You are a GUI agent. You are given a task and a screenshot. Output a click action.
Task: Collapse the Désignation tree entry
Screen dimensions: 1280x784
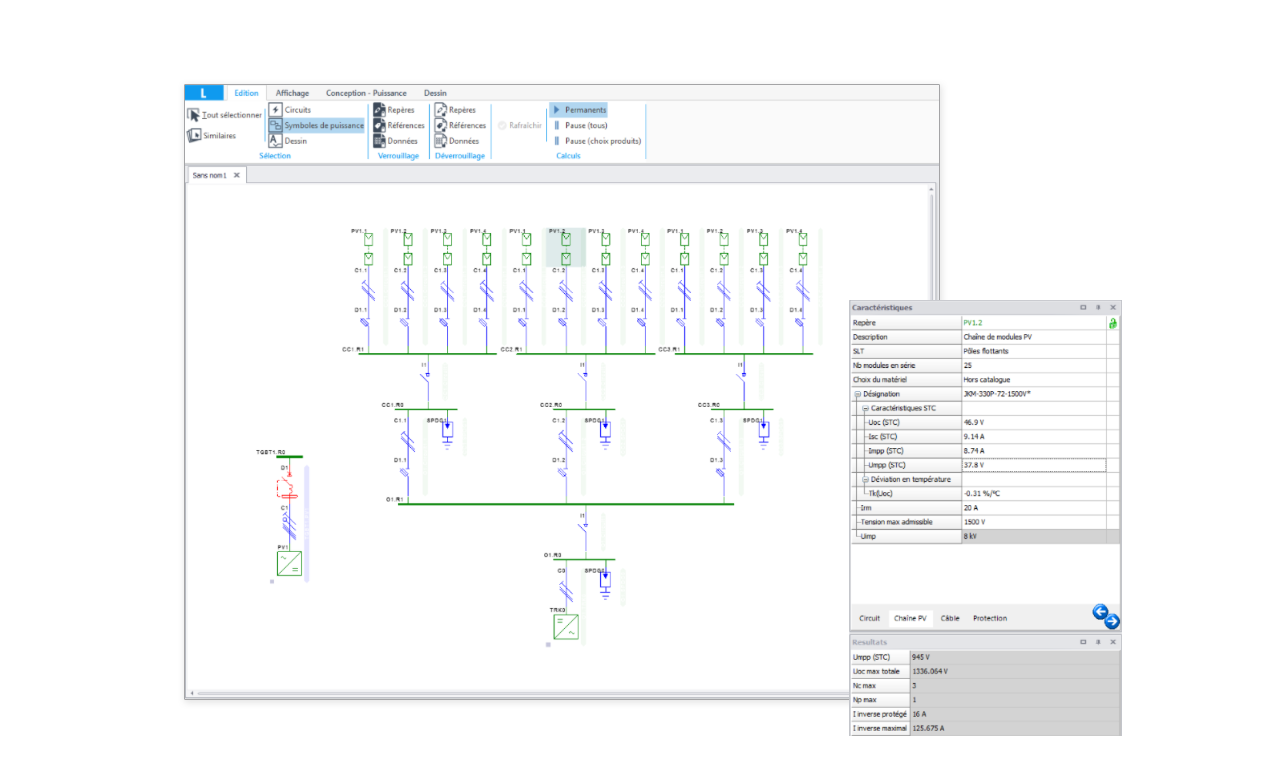858,394
